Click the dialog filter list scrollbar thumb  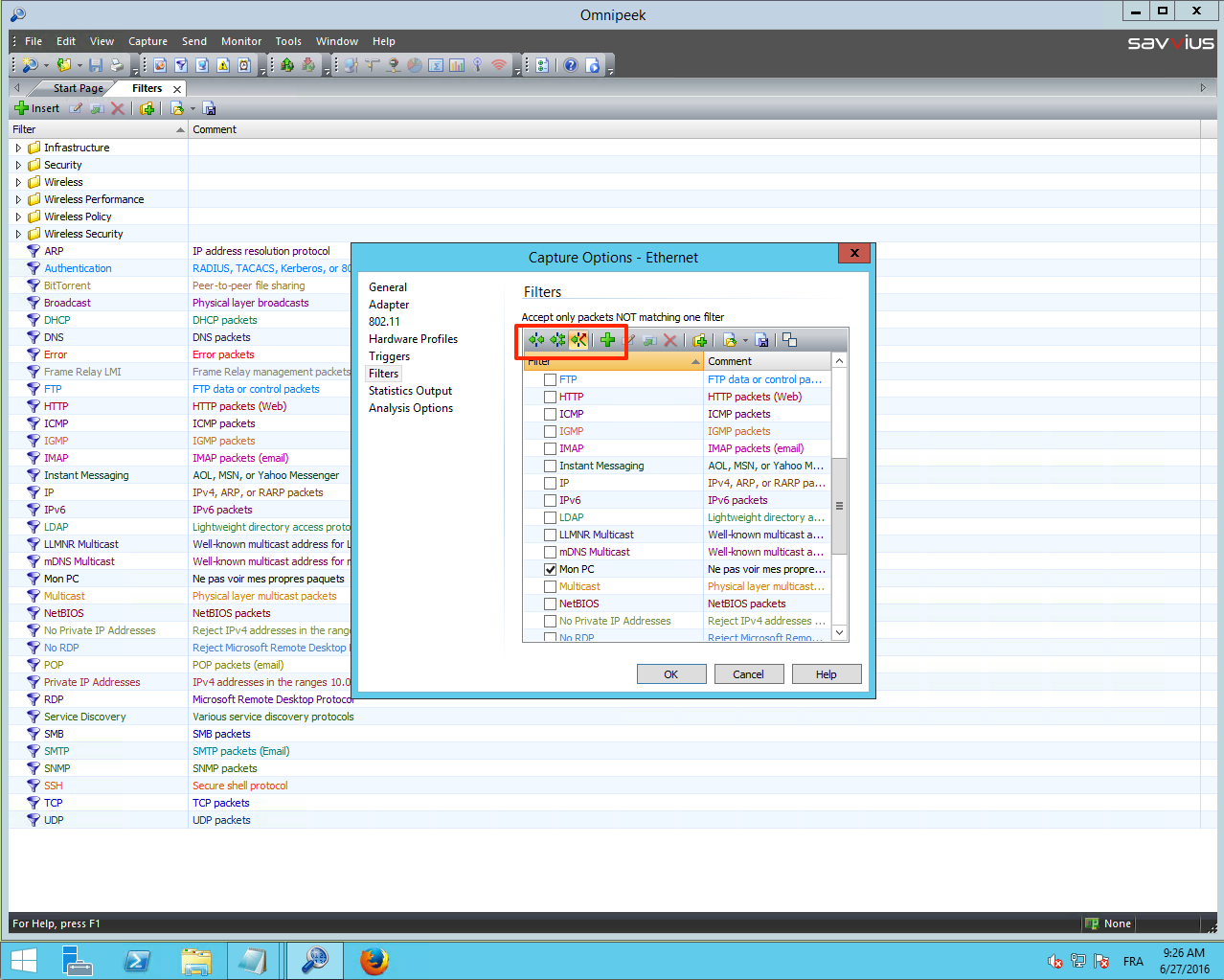click(x=840, y=506)
